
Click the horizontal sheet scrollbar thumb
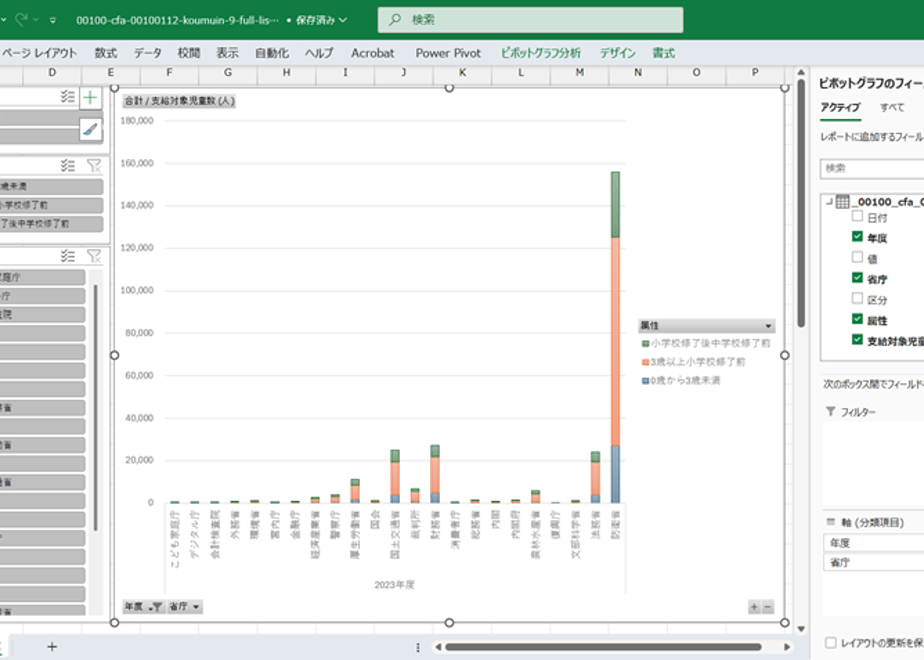(x=603, y=647)
